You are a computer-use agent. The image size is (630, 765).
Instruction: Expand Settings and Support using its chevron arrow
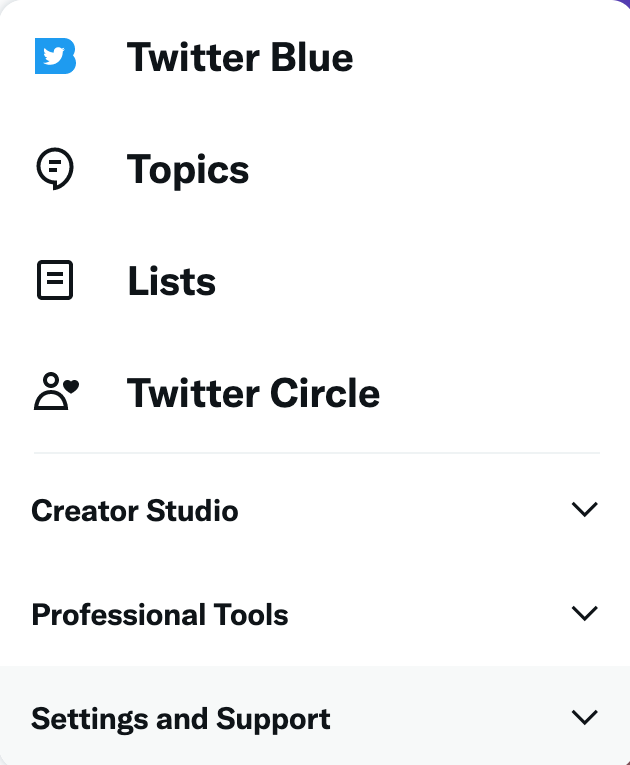(x=585, y=717)
